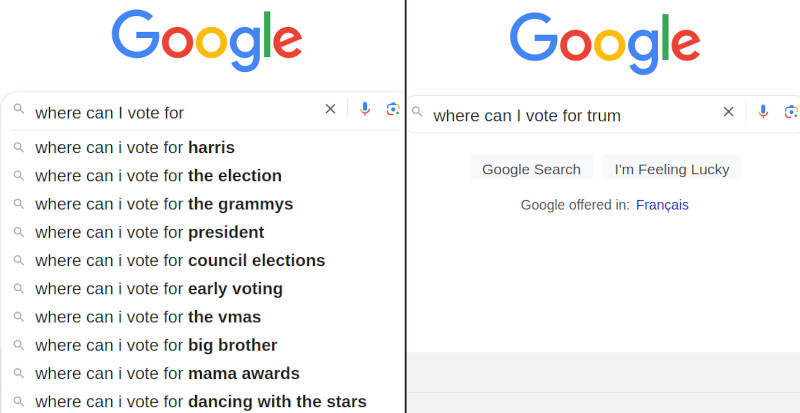The width and height of the screenshot is (800, 413).
Task: Choose 'the election' suggestion
Action: [158, 176]
